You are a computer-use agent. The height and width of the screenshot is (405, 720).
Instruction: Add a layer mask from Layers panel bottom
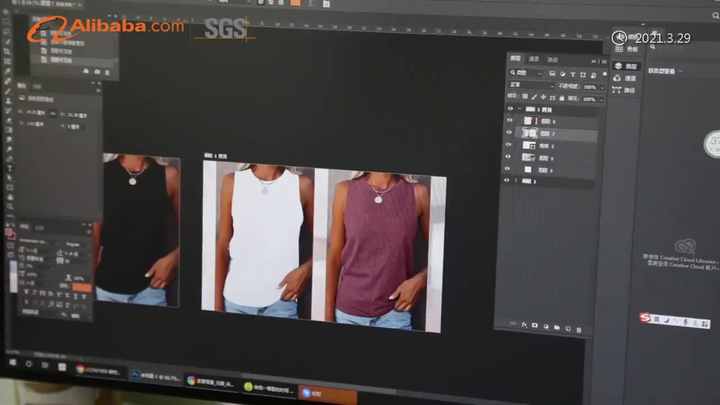535,326
